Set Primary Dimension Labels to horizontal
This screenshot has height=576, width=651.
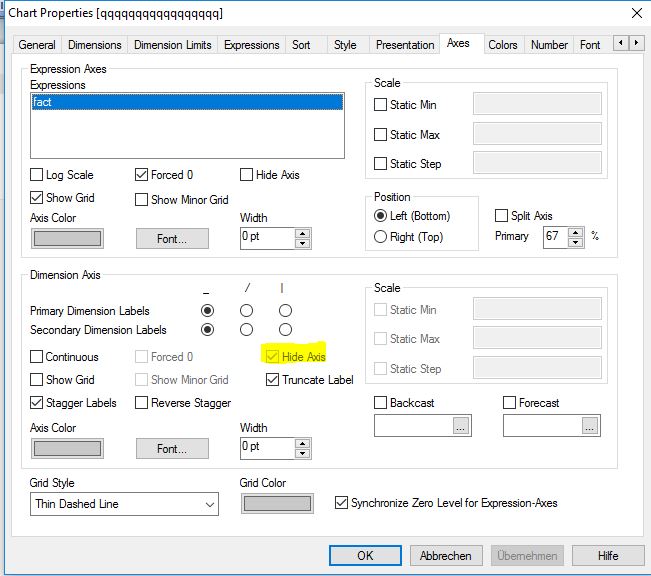tap(207, 311)
